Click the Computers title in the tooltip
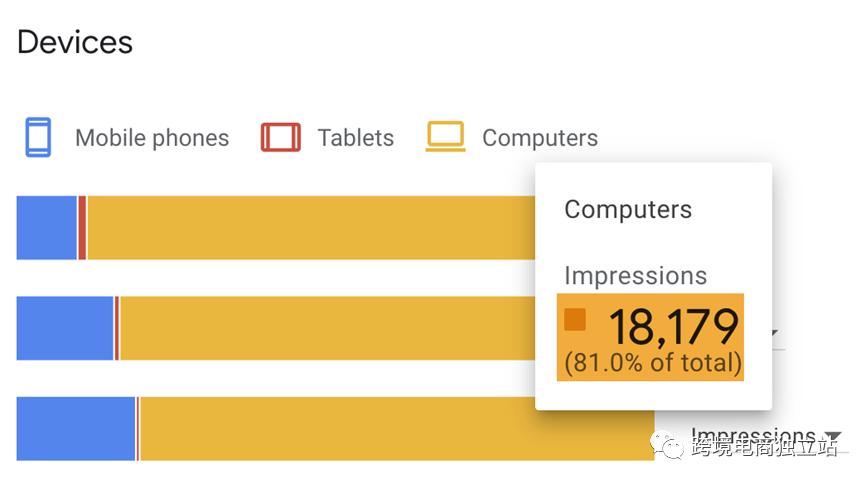The width and height of the screenshot is (865, 484). [628, 210]
